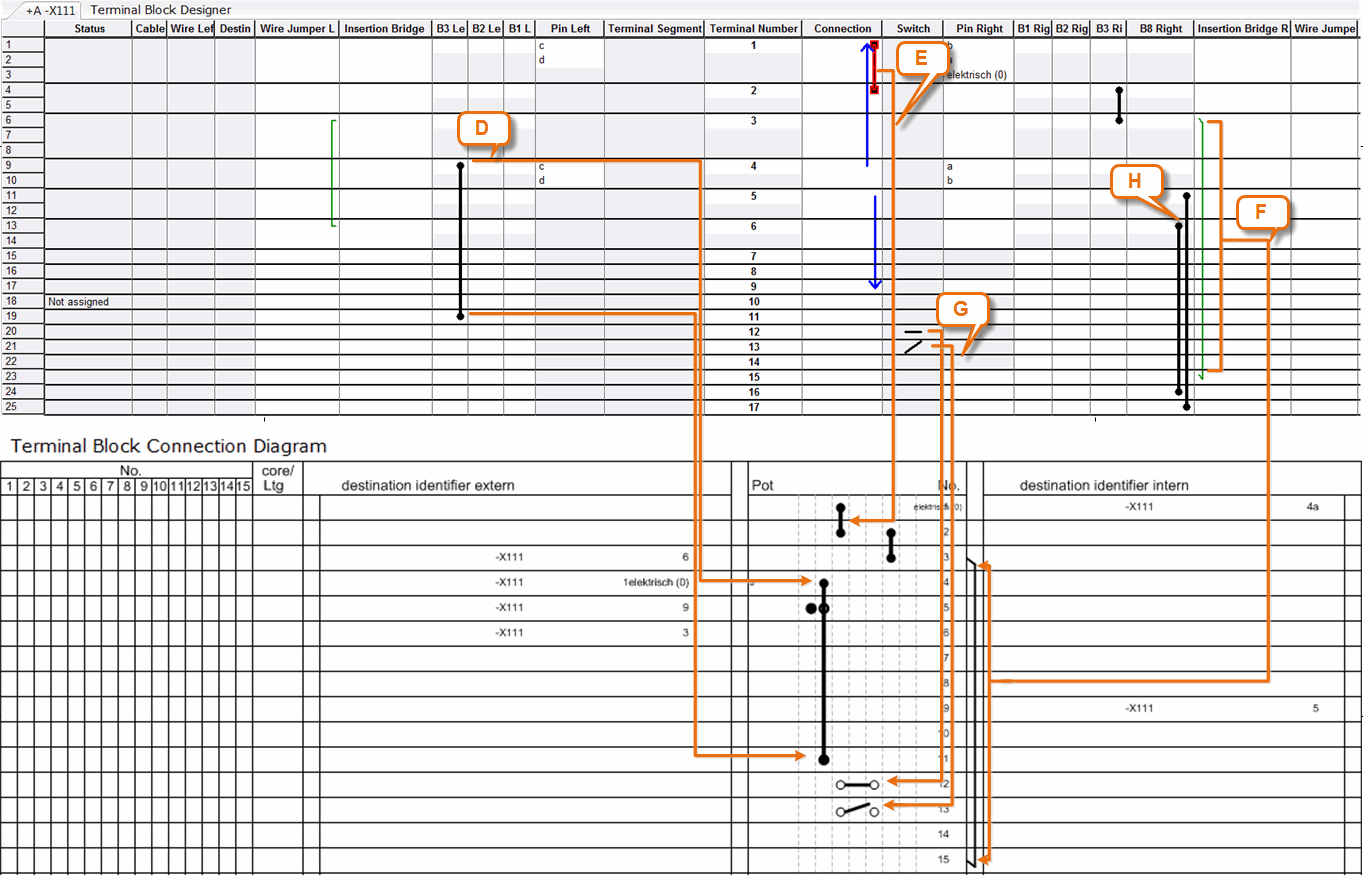Screen dimensions: 1363x875
Task: Click the Wire Jumper L column header
Action: pos(297,29)
